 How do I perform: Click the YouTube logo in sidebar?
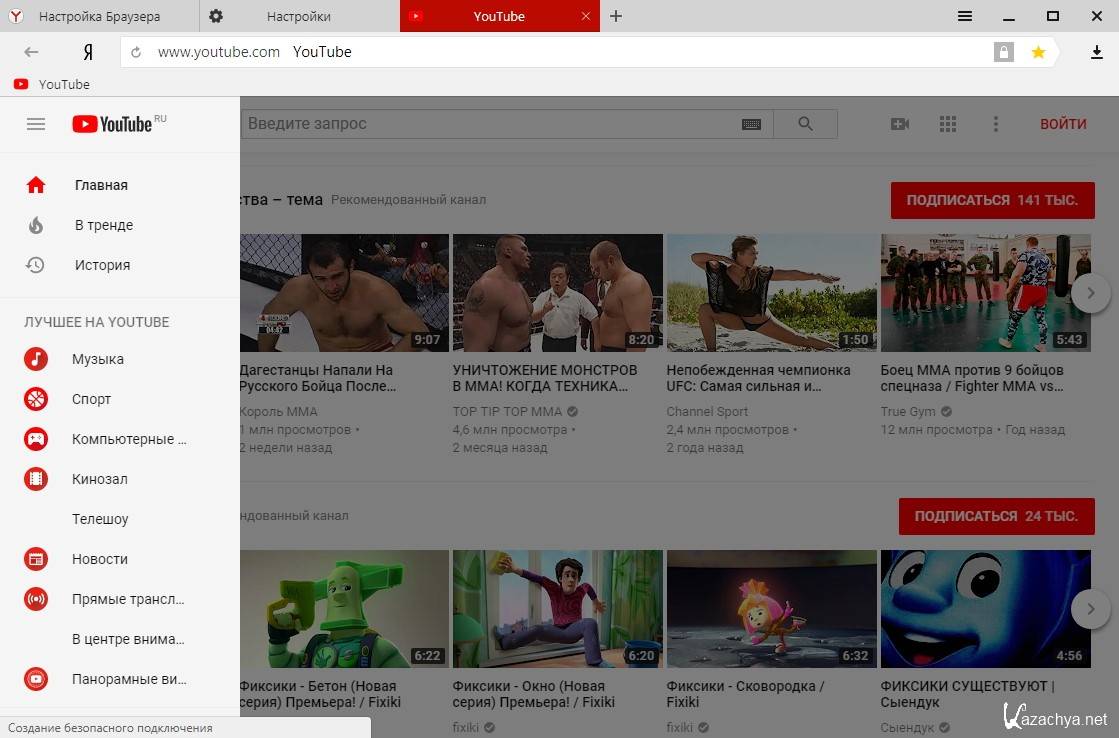(x=112, y=124)
